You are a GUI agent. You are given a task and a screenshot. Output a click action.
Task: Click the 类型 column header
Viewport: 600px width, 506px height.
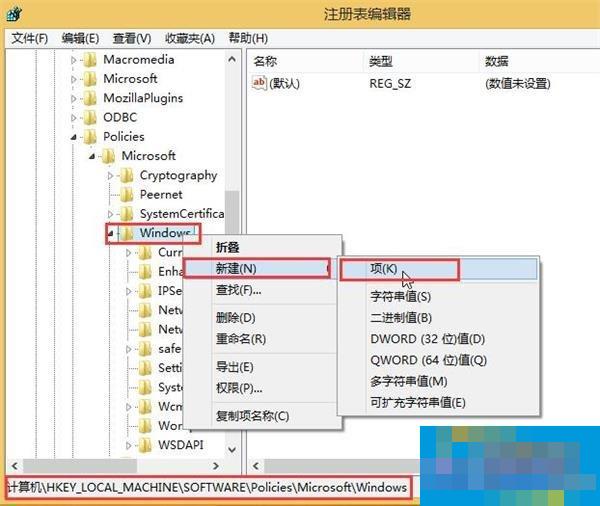[421, 61]
